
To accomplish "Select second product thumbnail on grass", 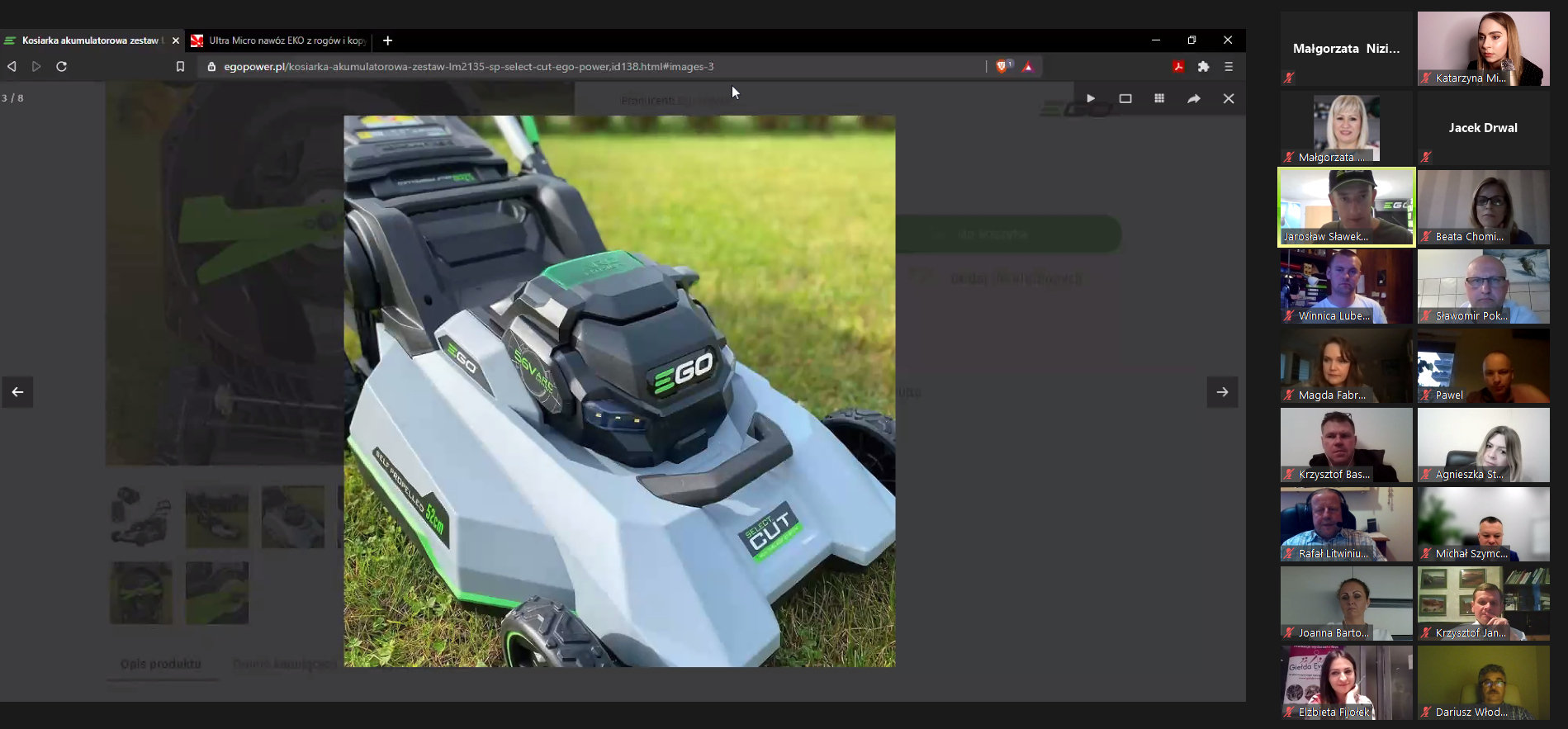I will (217, 517).
